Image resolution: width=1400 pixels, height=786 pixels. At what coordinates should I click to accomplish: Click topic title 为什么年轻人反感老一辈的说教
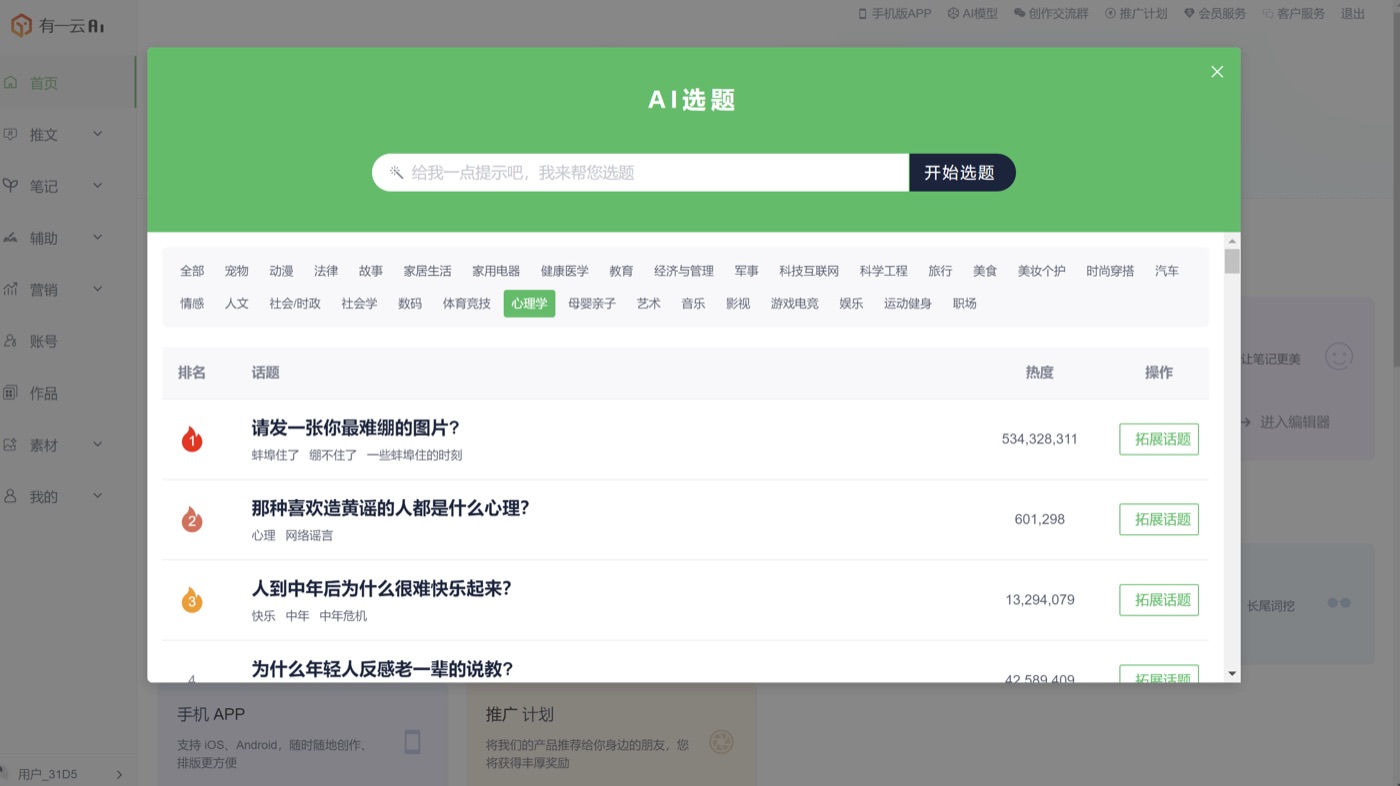point(382,669)
